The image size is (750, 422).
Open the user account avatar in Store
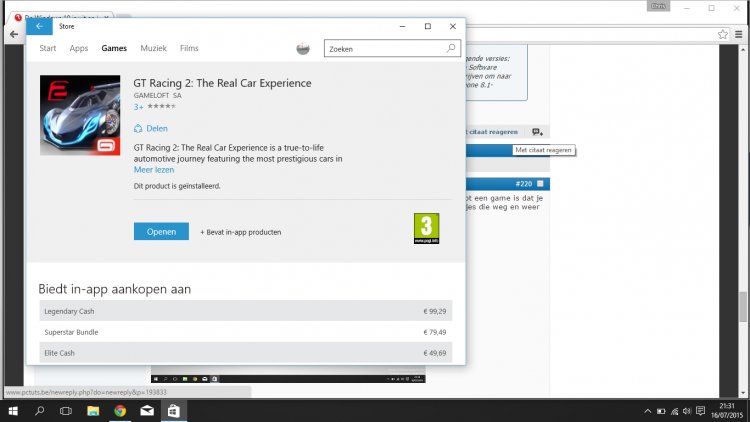coord(304,49)
